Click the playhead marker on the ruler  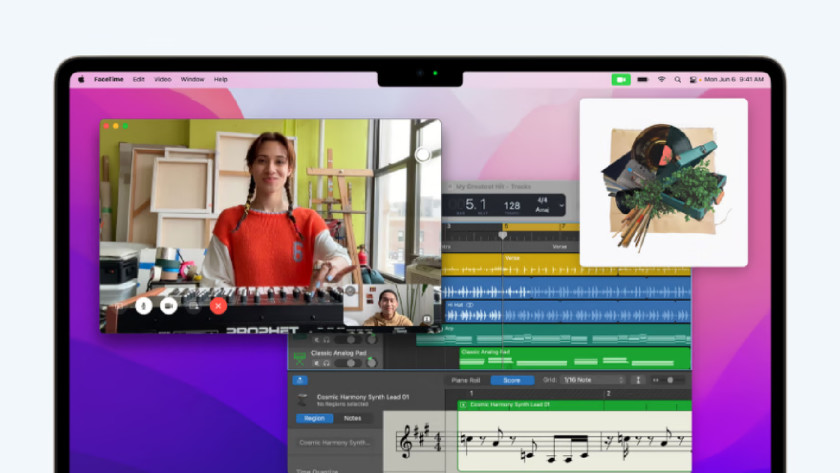tap(502, 235)
